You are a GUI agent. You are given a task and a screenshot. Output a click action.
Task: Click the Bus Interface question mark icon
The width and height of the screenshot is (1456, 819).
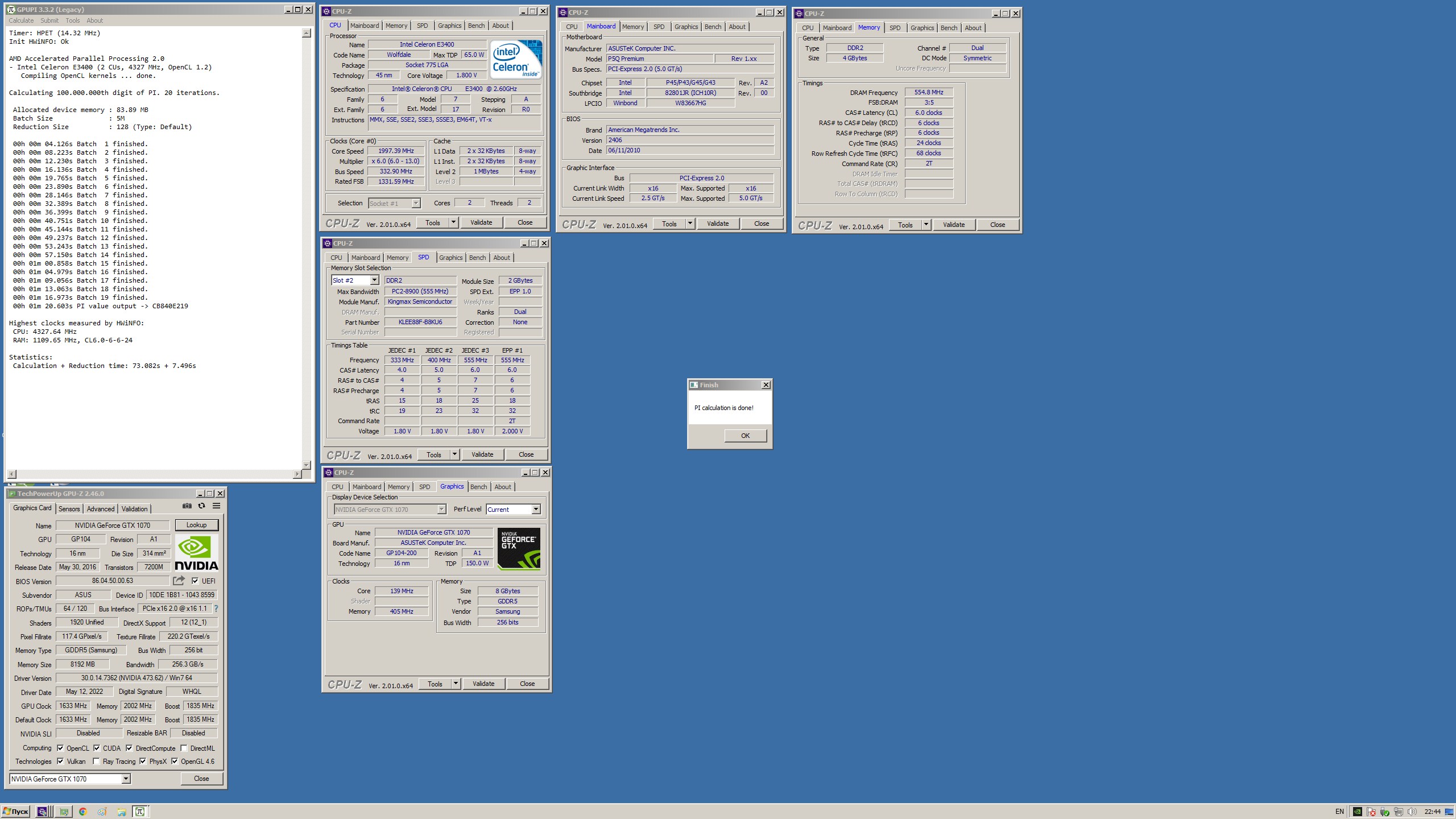[x=216, y=609]
